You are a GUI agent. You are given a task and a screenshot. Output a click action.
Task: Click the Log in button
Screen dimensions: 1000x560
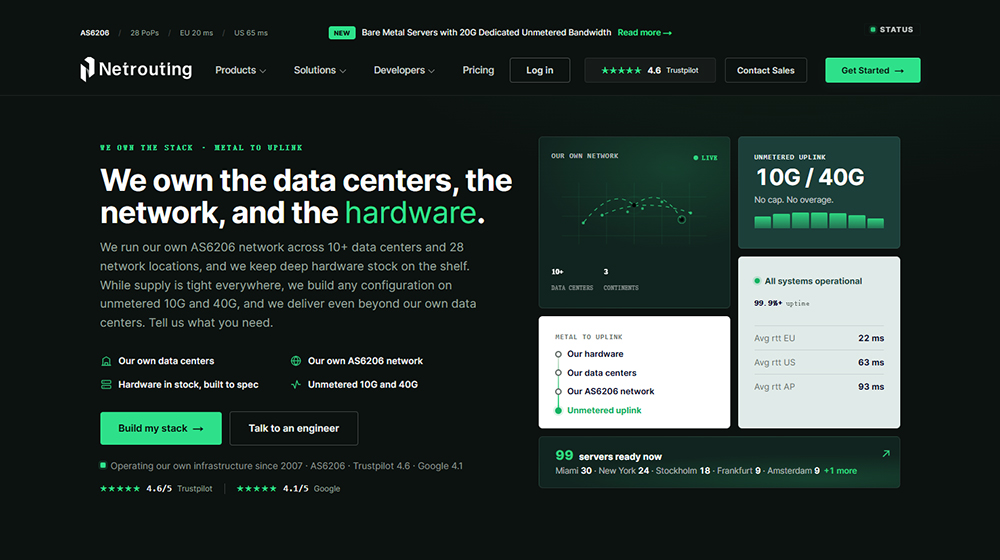tap(540, 70)
